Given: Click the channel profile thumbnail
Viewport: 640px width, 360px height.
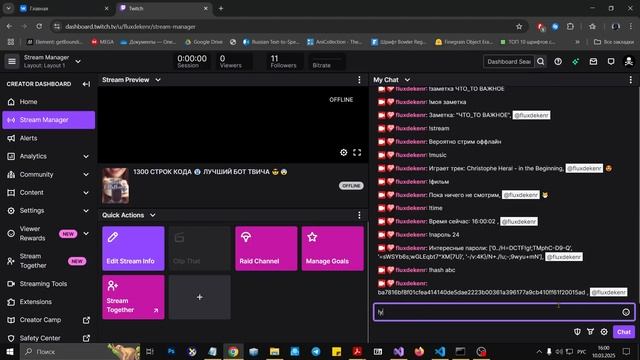Looking at the screenshot, I should click(x=116, y=185).
